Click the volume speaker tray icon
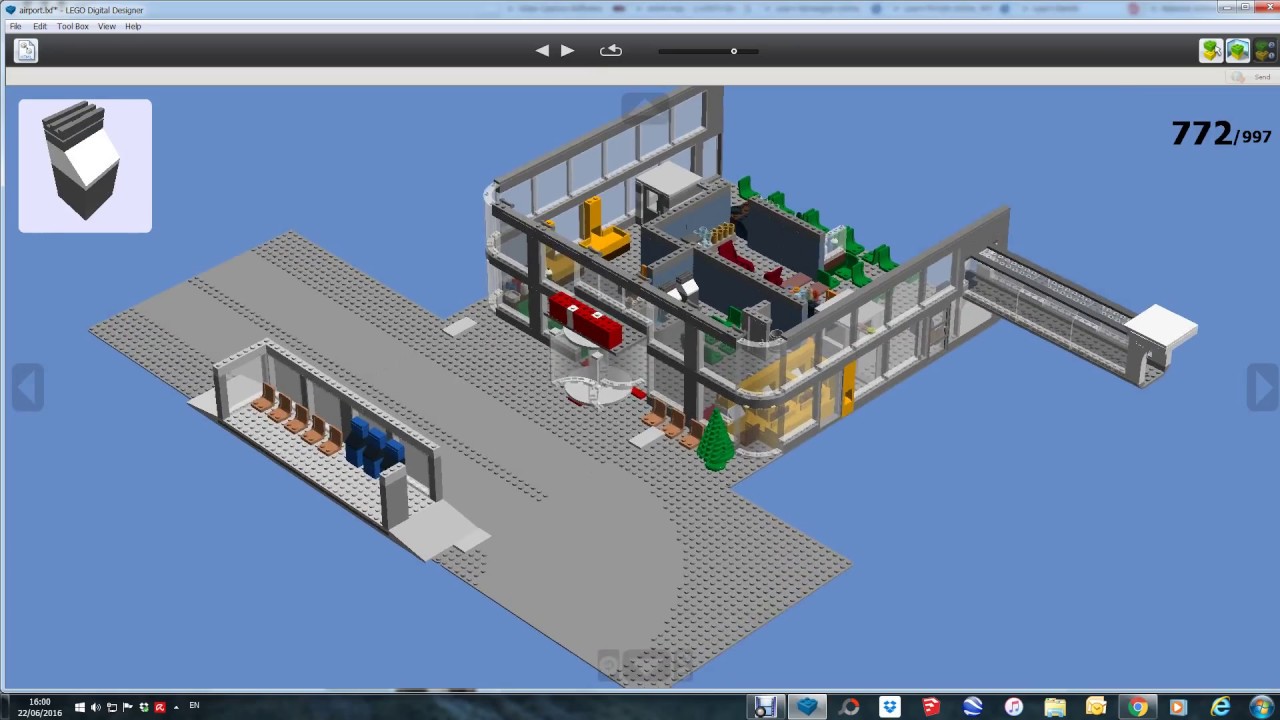Screen dimensions: 1280x720 point(96,707)
